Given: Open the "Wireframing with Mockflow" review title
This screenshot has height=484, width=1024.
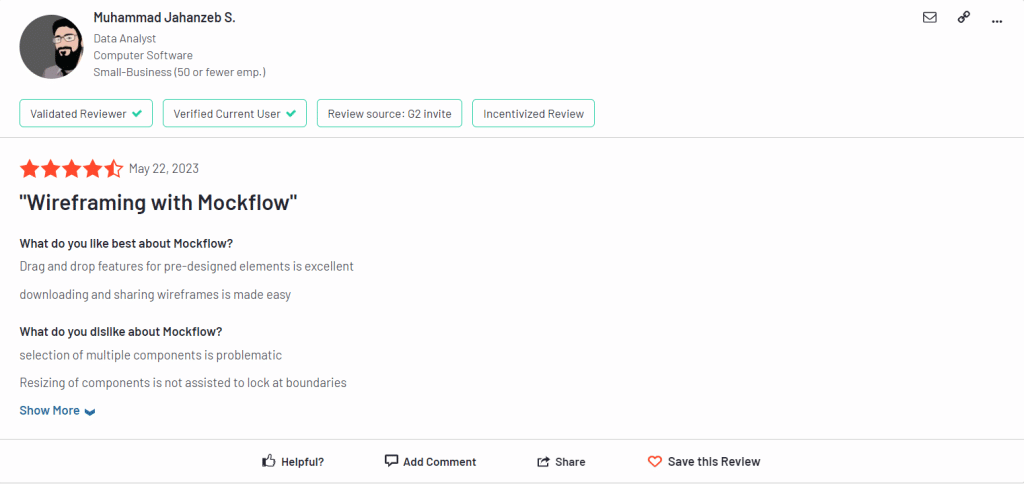Looking at the screenshot, I should [159, 203].
